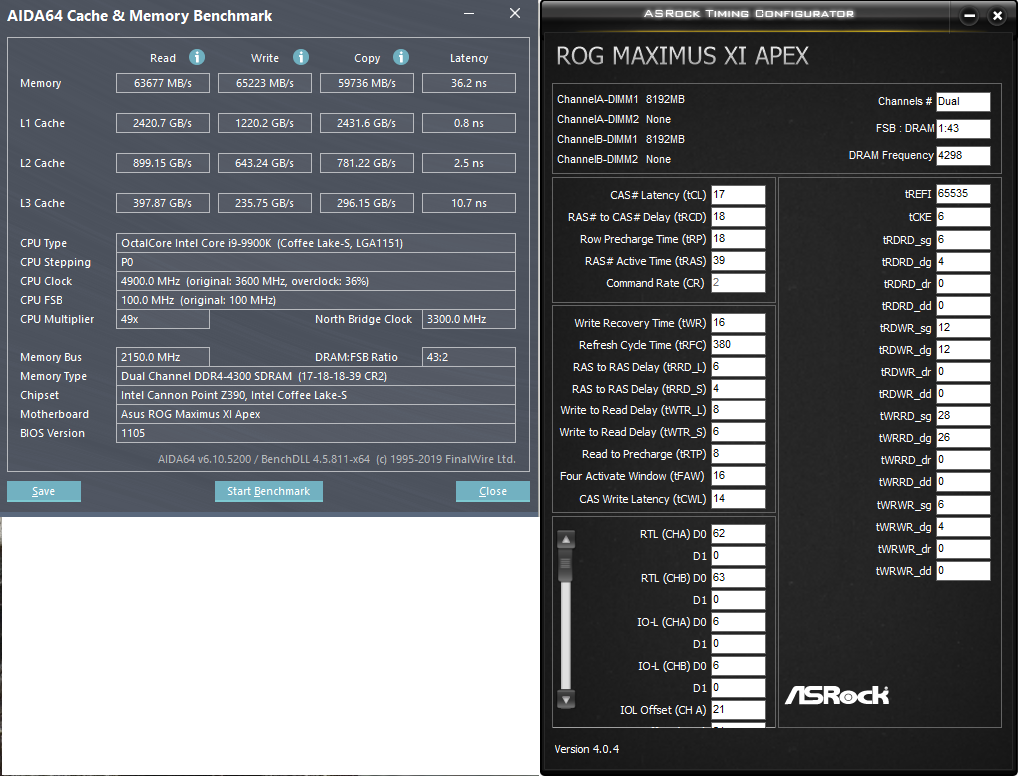This screenshot has height=776, width=1018.
Task: Start Benchmark in AIDA64
Action: coord(269,492)
